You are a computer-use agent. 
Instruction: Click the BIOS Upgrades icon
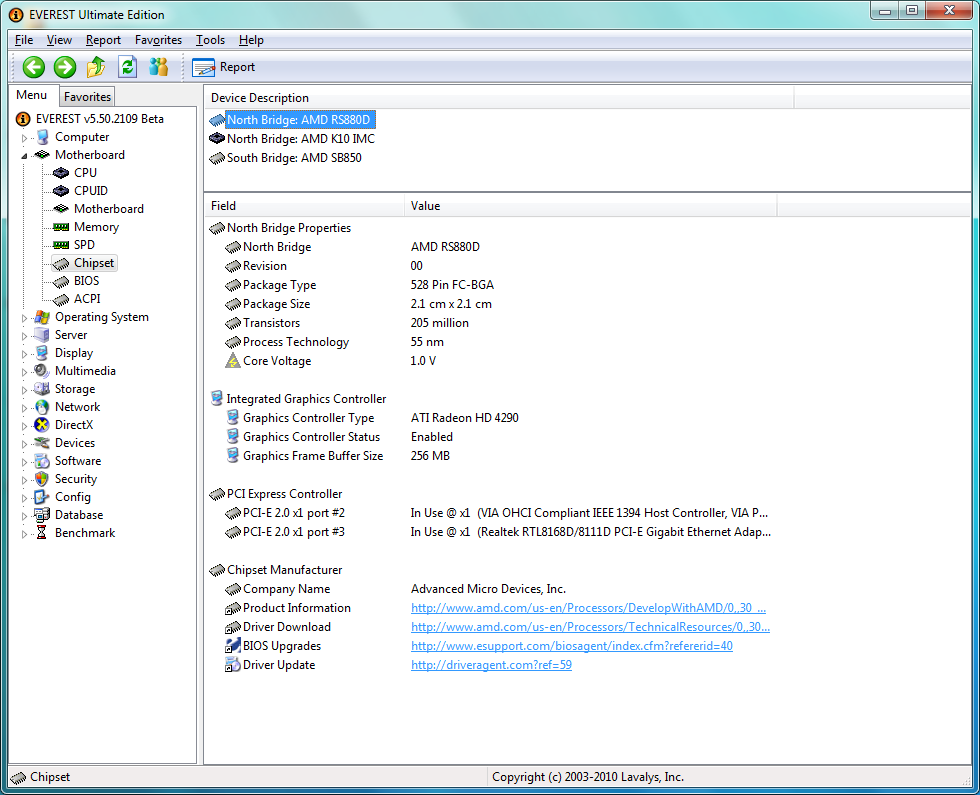(x=232, y=646)
